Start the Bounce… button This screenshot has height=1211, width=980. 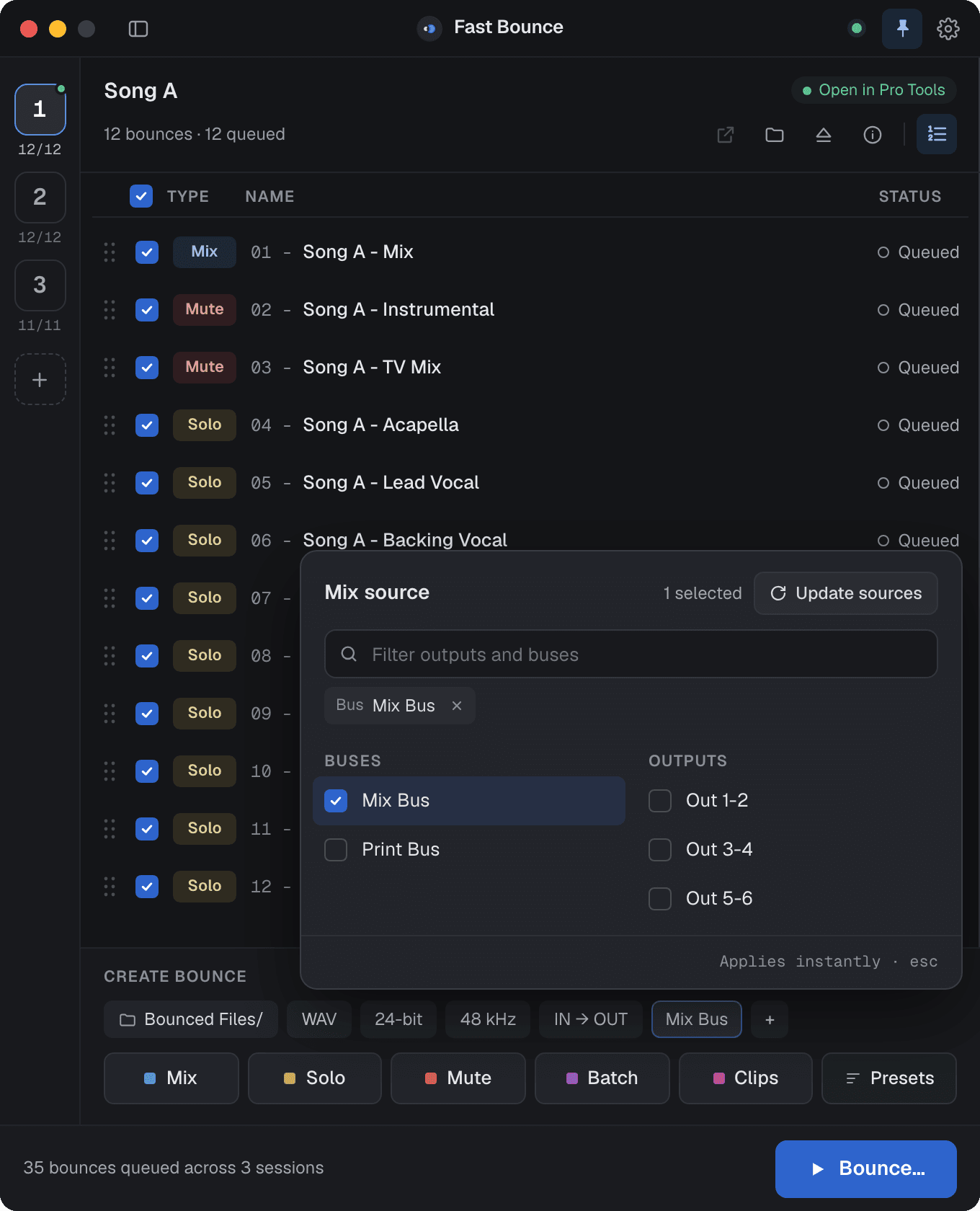tap(866, 1169)
